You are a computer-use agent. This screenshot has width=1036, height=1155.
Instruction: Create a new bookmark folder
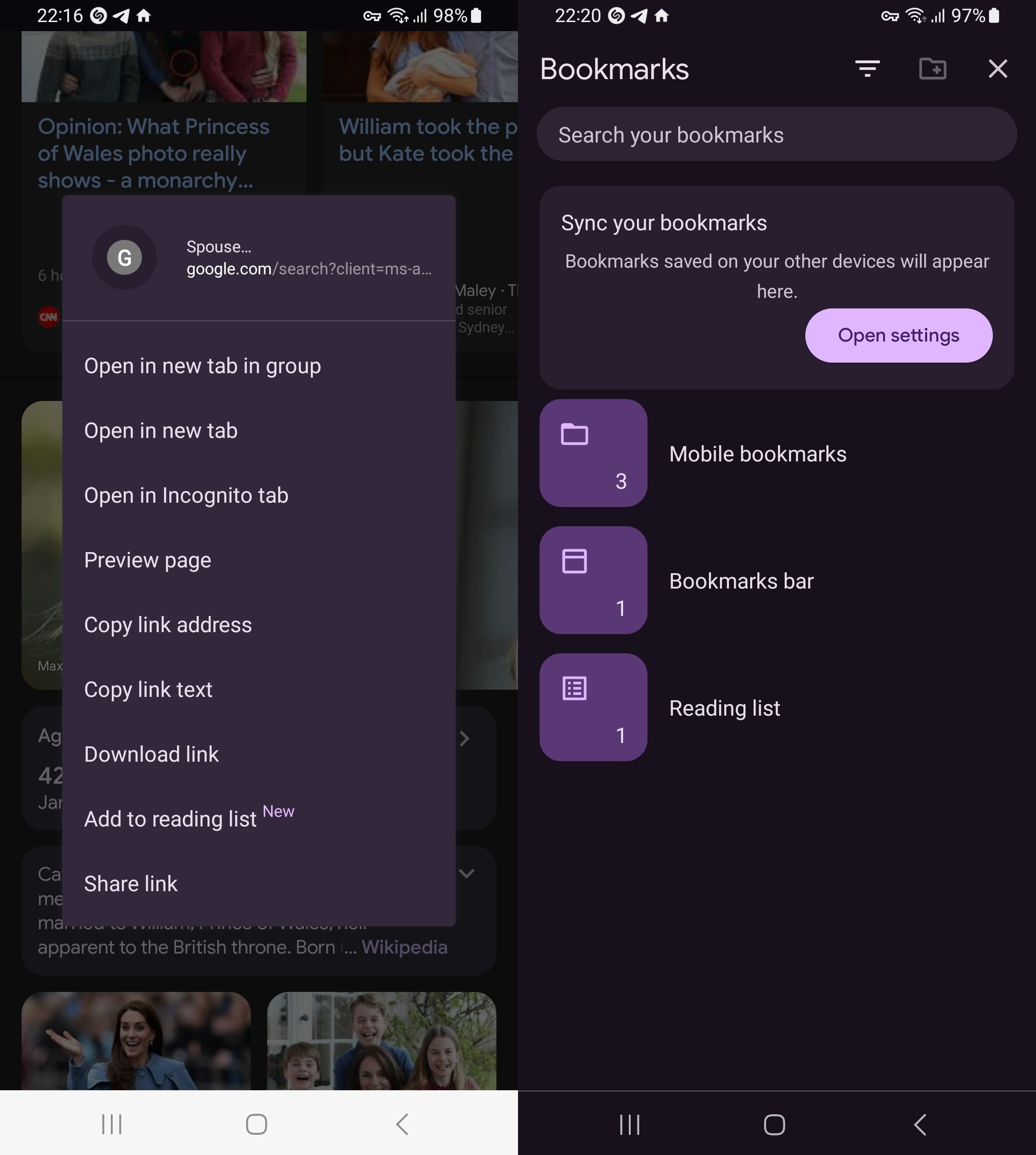pyautogui.click(x=933, y=69)
